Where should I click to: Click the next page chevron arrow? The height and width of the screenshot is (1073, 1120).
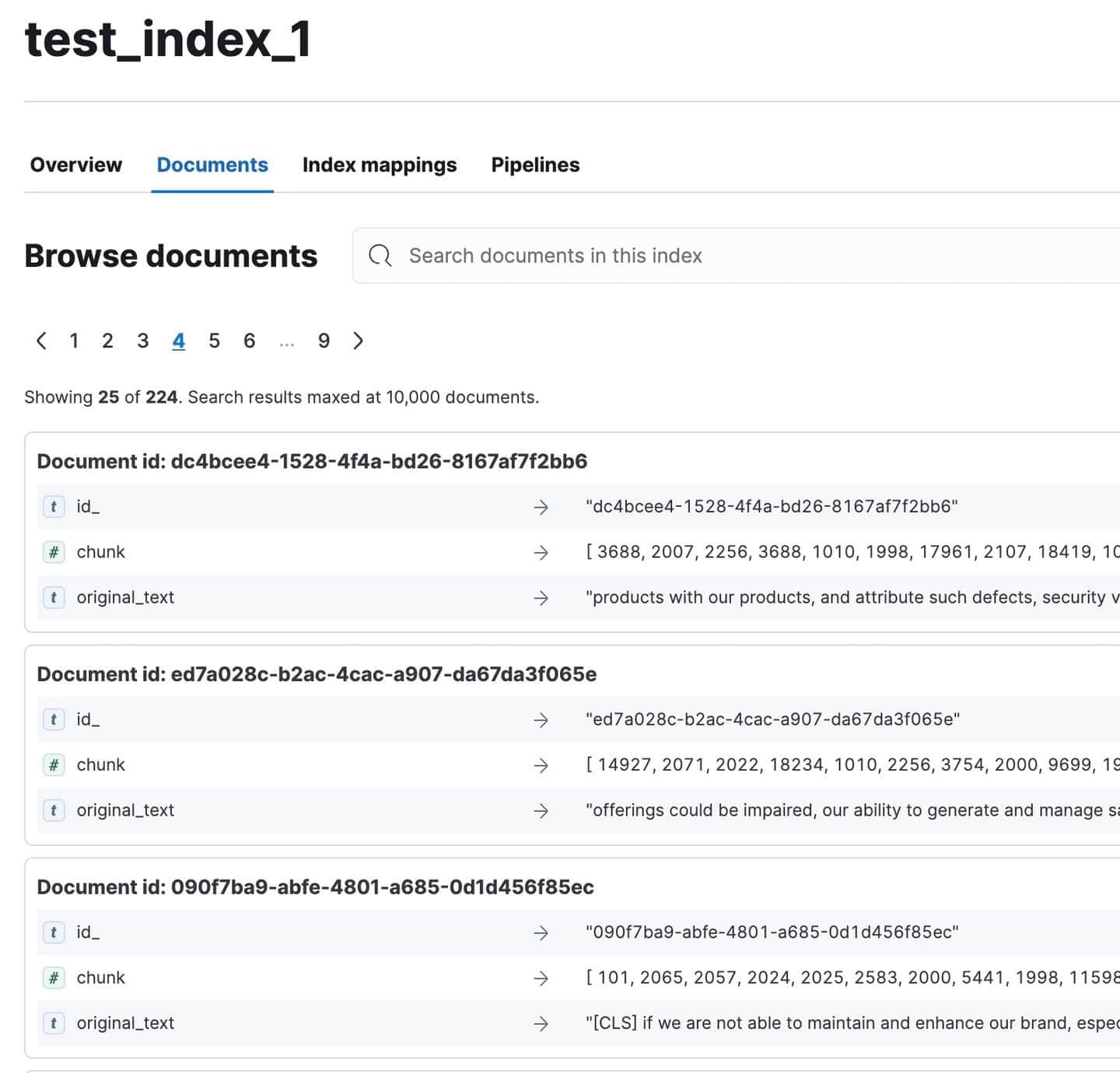click(x=359, y=341)
